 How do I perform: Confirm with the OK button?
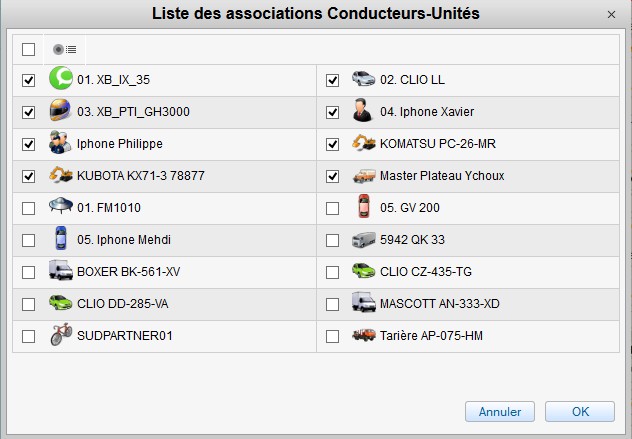[x=580, y=412]
